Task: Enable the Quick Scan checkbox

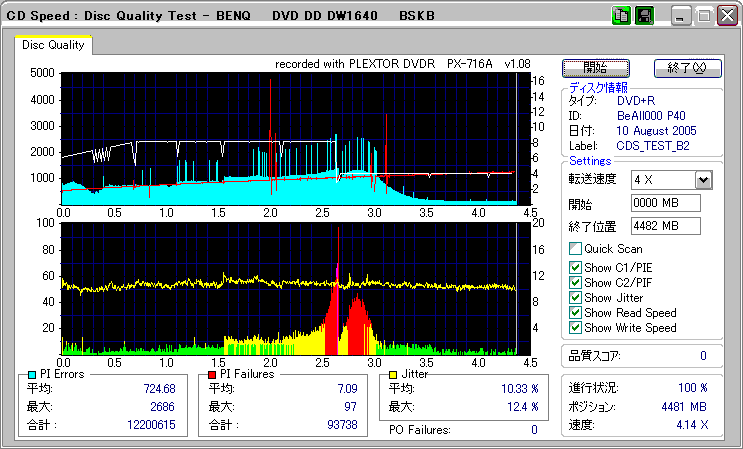Action: (x=575, y=249)
